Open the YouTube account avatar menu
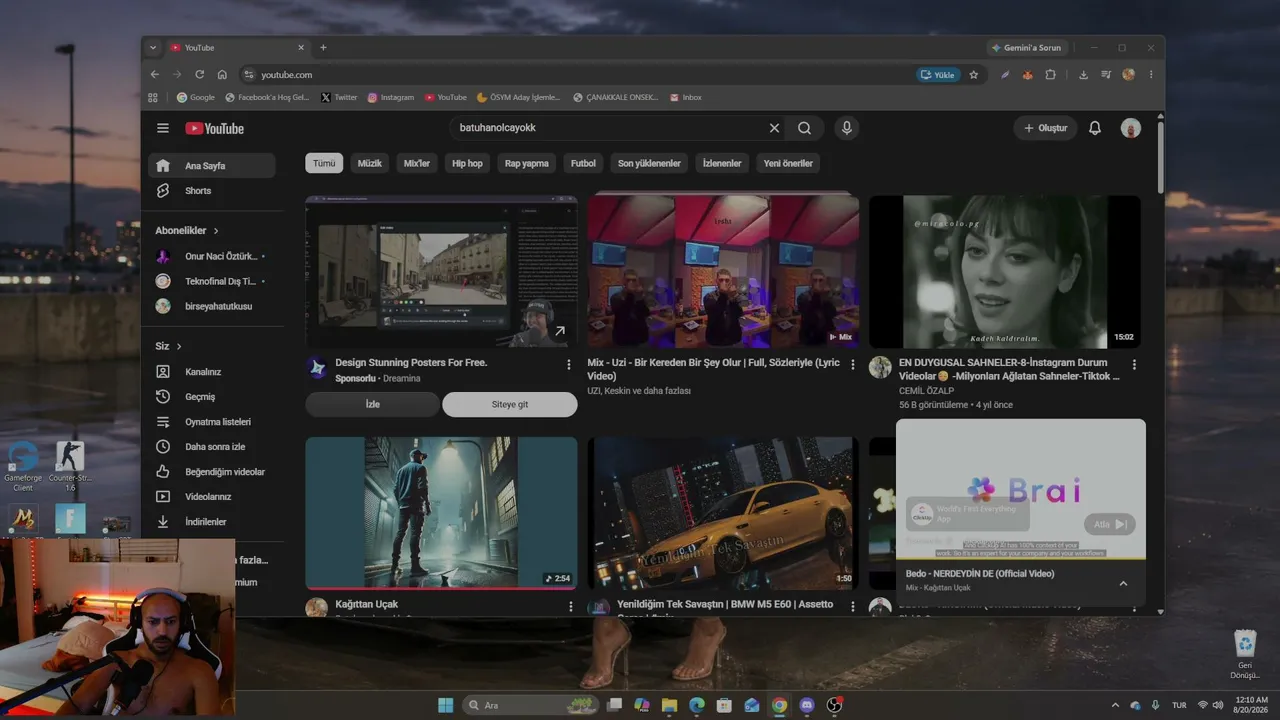This screenshot has width=1280, height=720. pyautogui.click(x=1131, y=128)
